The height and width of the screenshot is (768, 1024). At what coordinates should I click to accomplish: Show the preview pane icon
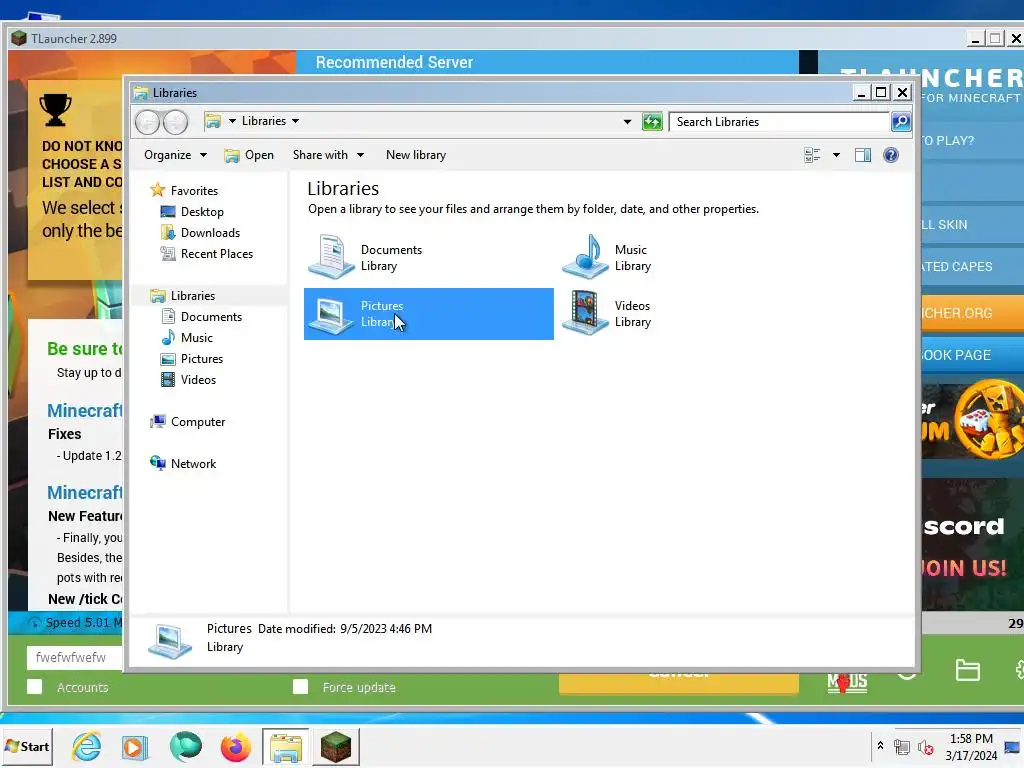863,155
